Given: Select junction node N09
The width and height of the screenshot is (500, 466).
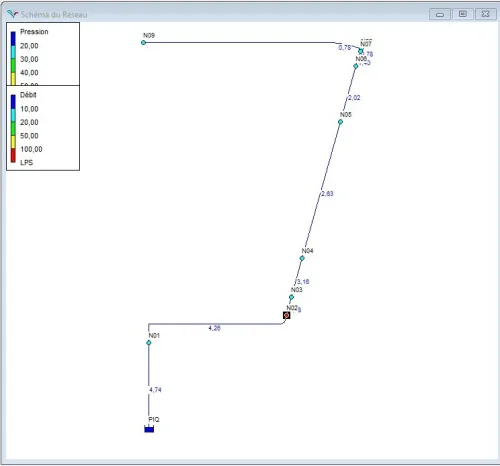Looking at the screenshot, I should (143, 43).
